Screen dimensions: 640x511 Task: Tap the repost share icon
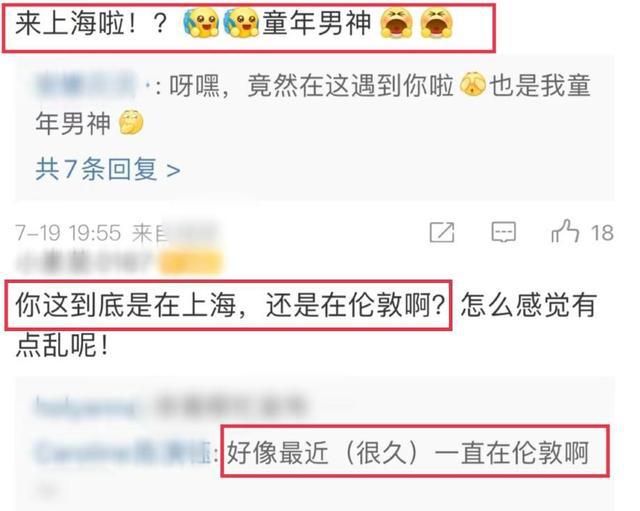pos(442,232)
